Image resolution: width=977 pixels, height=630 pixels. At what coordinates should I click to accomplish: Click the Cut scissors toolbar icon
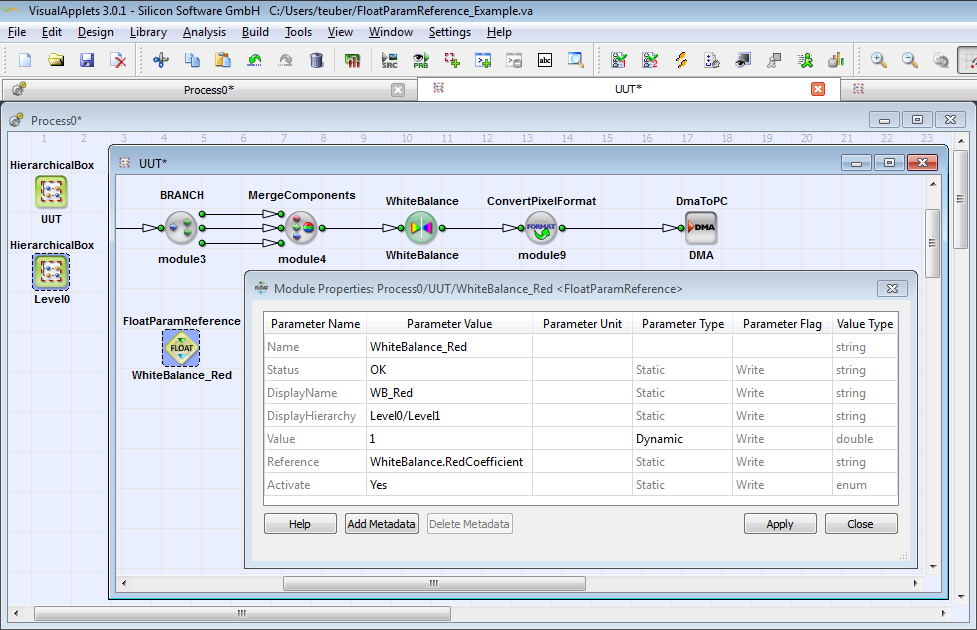point(160,60)
